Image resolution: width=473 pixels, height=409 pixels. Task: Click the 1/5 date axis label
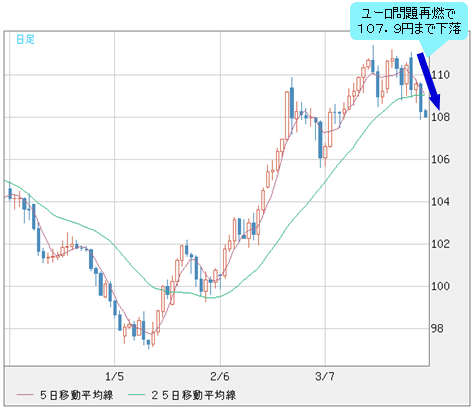(114, 377)
